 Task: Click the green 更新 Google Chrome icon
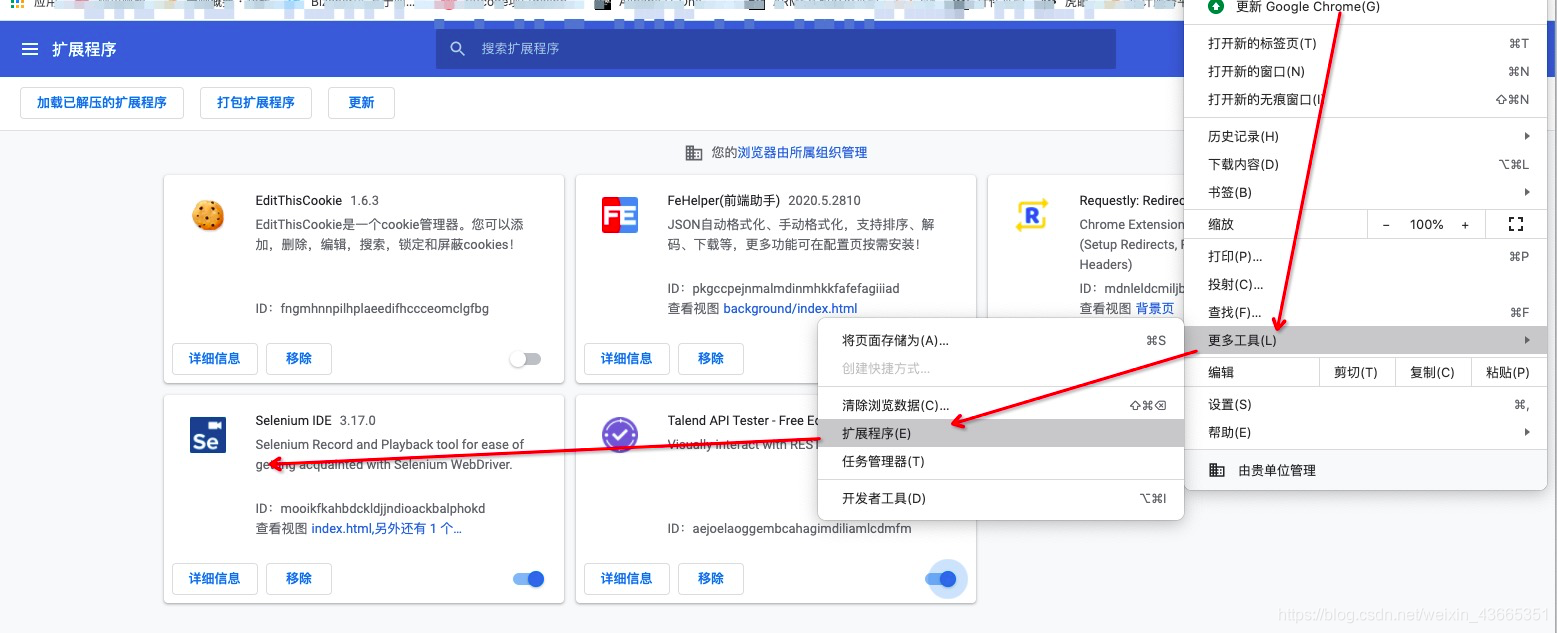pyautogui.click(x=1216, y=7)
